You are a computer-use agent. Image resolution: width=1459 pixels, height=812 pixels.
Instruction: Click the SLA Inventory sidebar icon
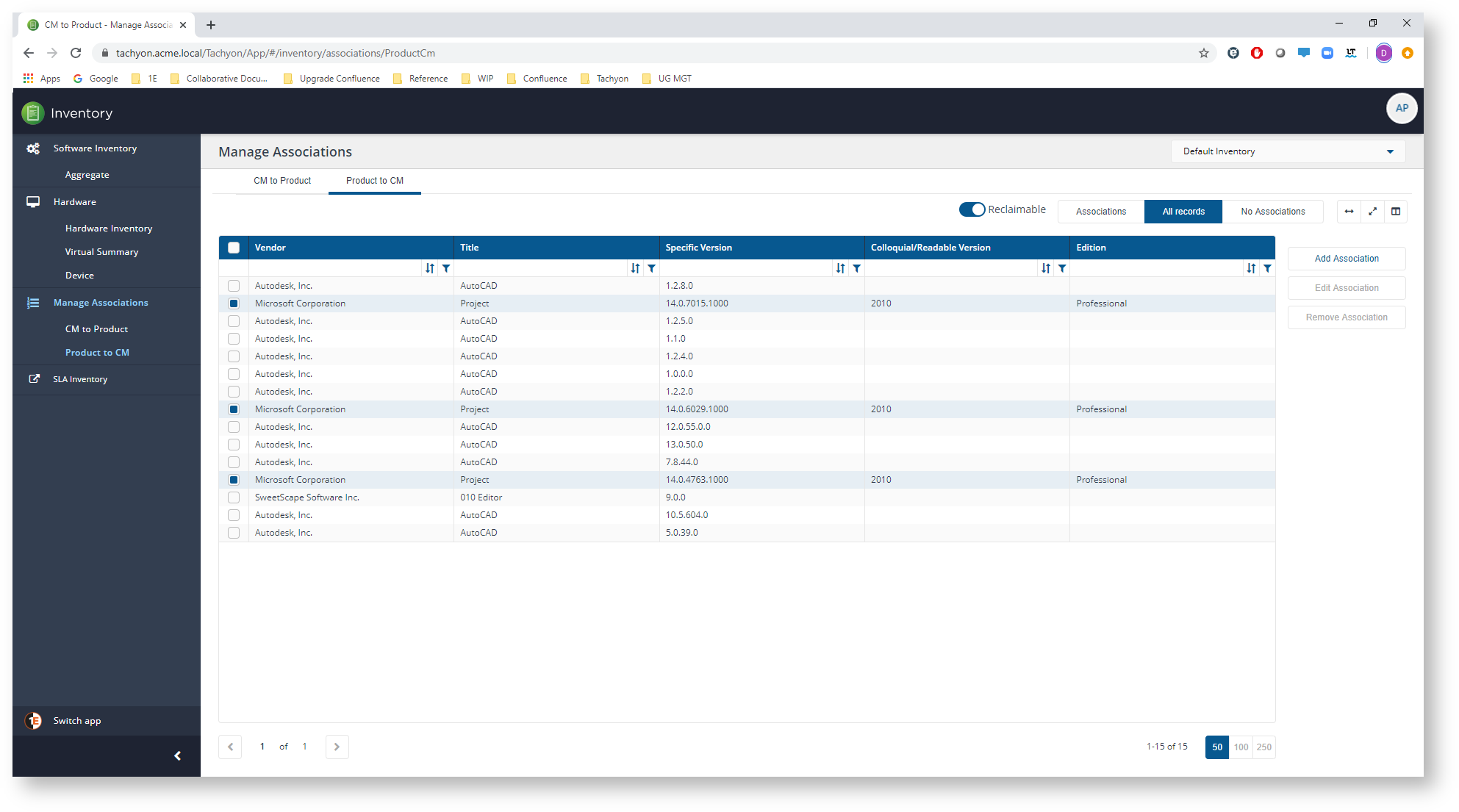(33, 378)
